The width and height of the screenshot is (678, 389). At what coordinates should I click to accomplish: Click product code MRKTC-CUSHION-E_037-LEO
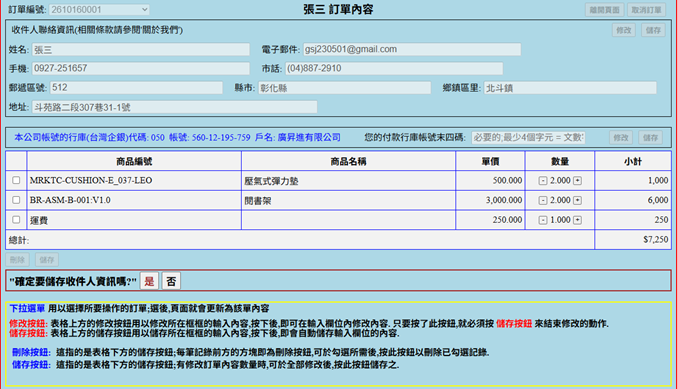pyautogui.click(x=91, y=180)
